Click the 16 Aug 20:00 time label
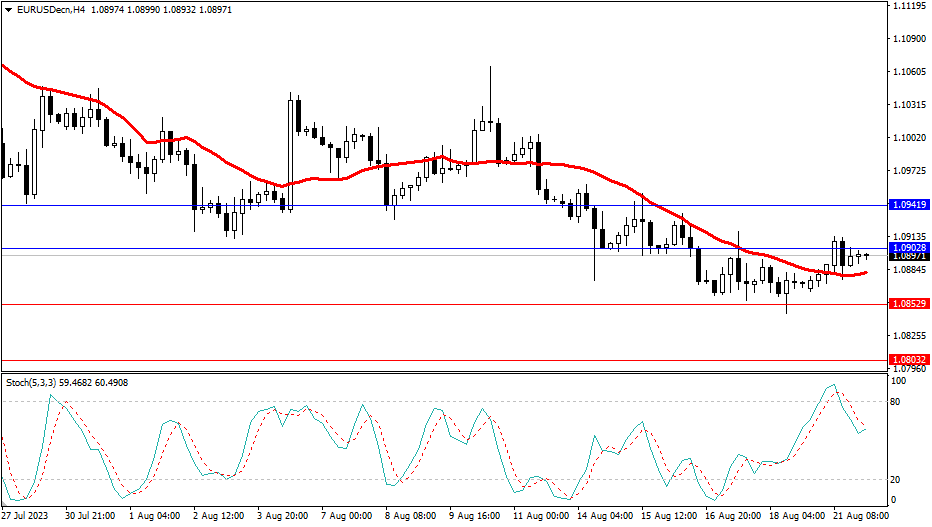 (734, 517)
